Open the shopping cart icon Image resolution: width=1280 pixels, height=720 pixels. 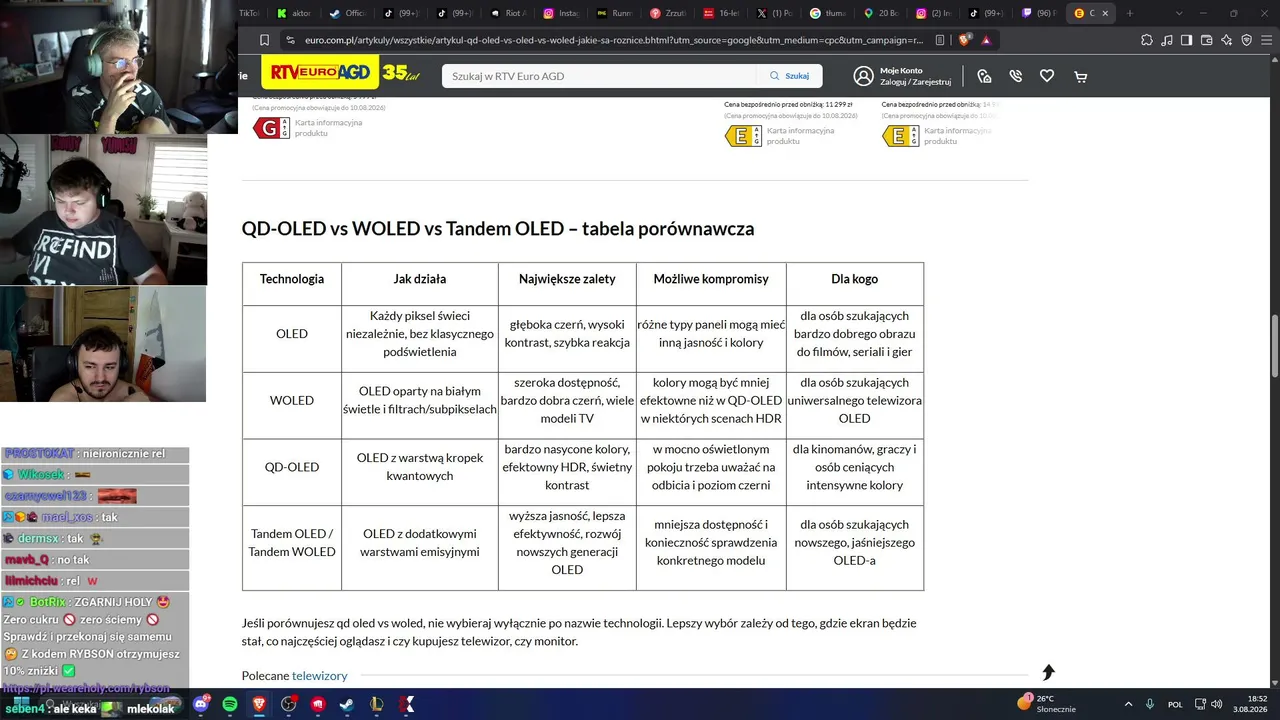[x=1080, y=76]
